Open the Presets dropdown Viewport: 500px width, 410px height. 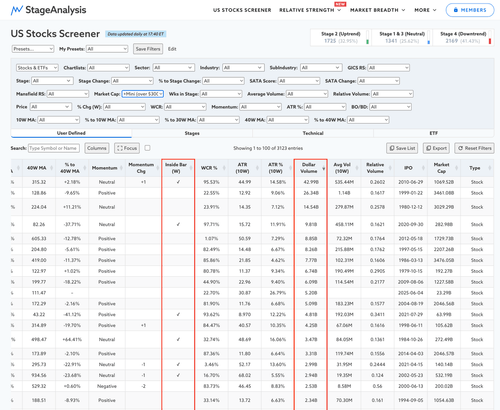click(x=33, y=49)
